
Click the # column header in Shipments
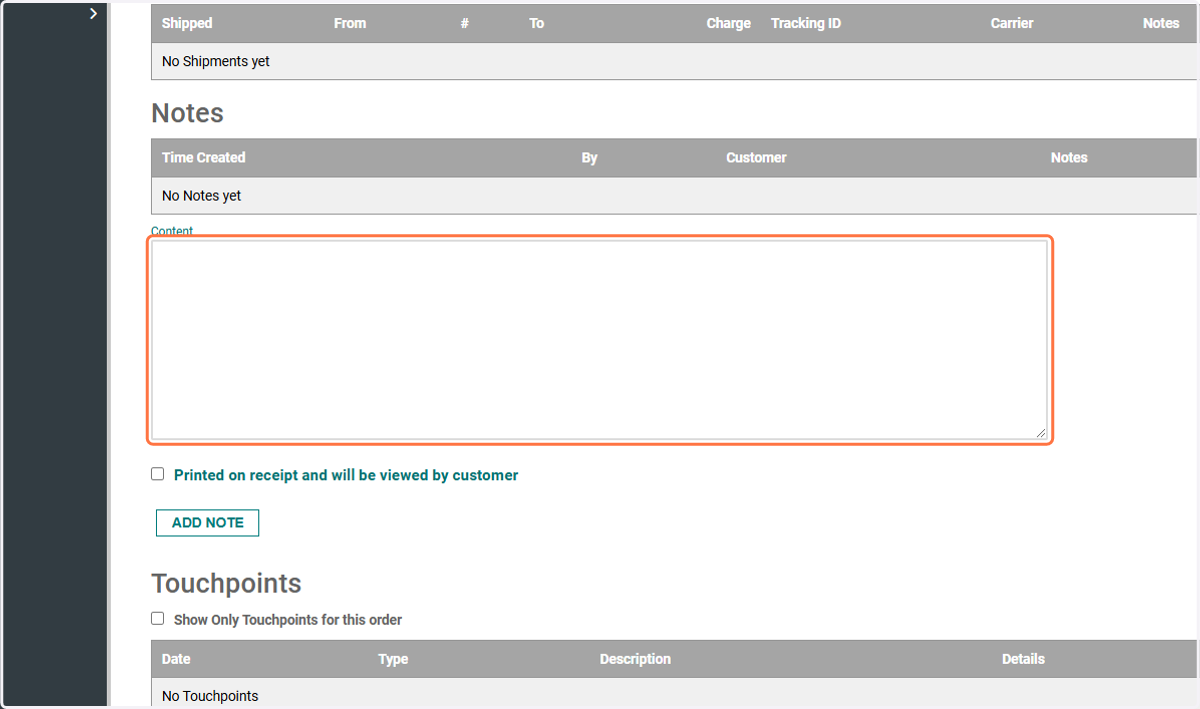click(465, 23)
